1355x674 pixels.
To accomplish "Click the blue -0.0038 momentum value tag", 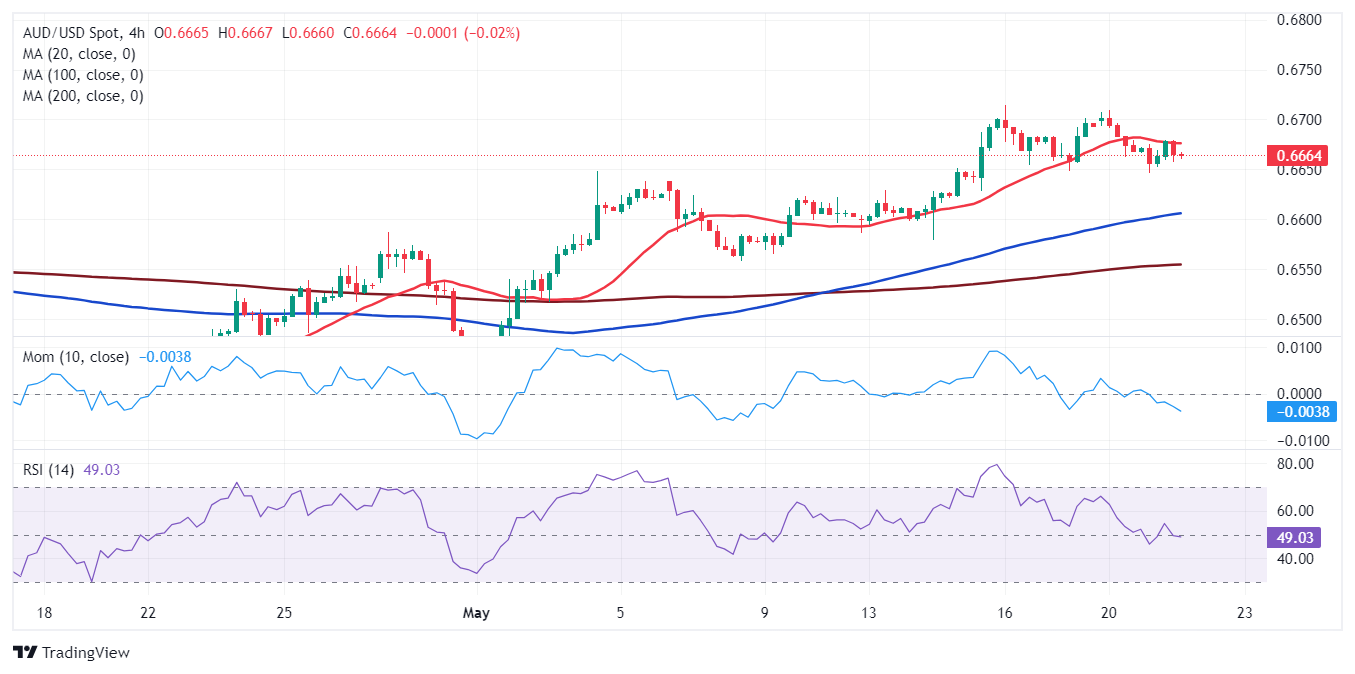I will point(1293,411).
